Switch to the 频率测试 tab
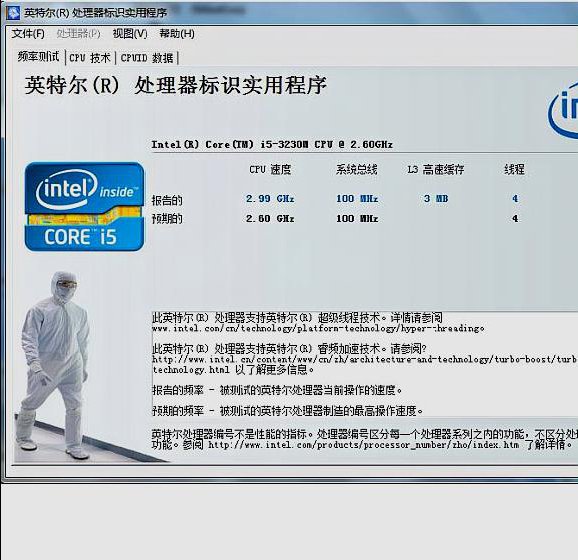The height and width of the screenshot is (560, 578). pyautogui.click(x=38, y=57)
